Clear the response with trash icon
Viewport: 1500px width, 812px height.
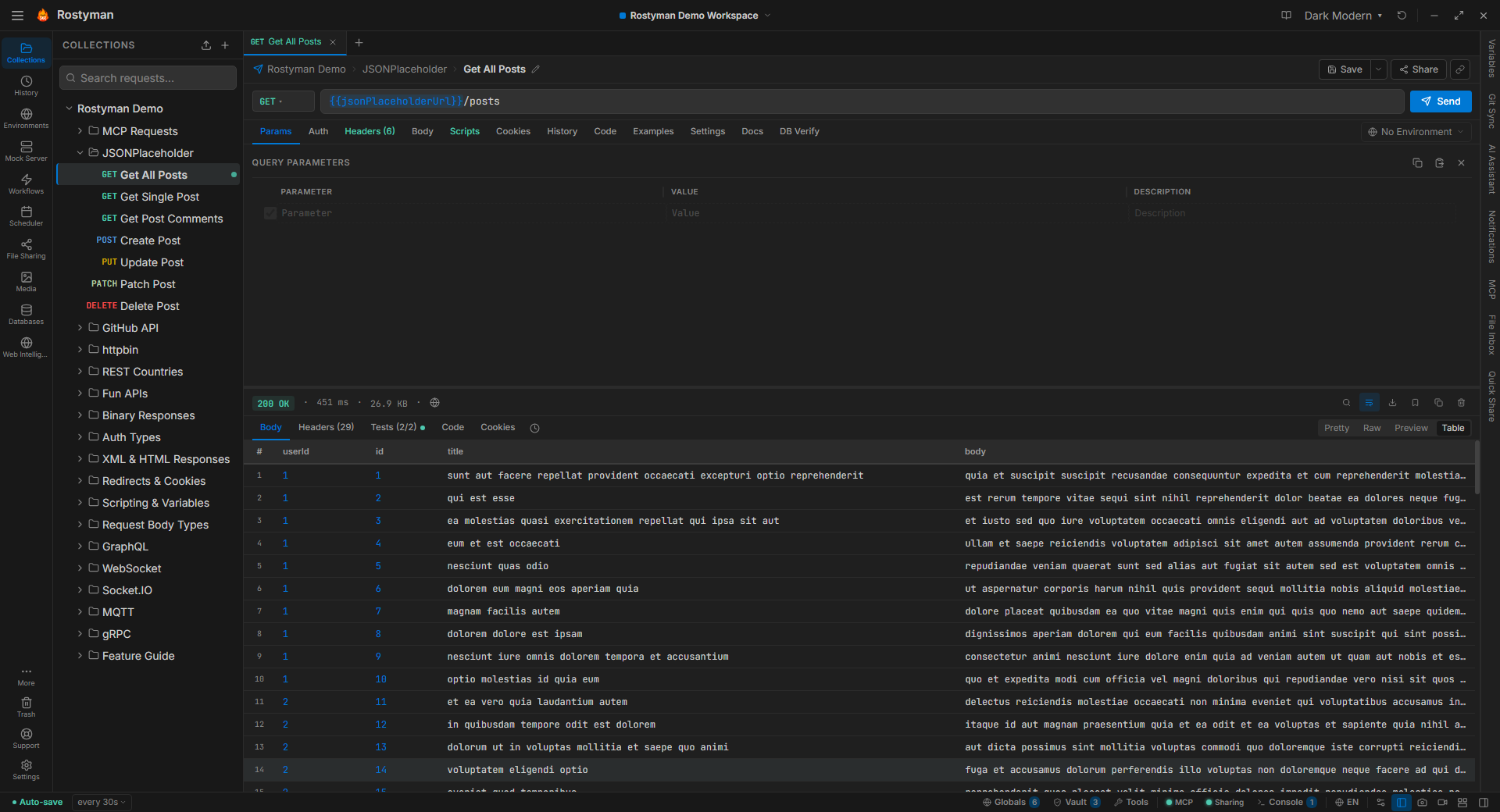pos(1461,403)
